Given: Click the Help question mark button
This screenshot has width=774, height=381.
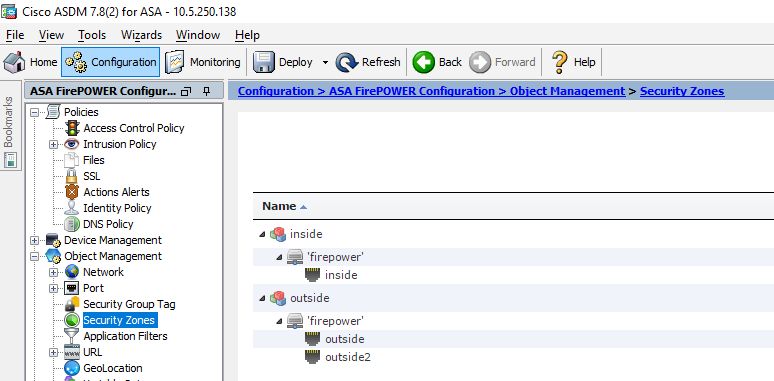Looking at the screenshot, I should pos(560,62).
